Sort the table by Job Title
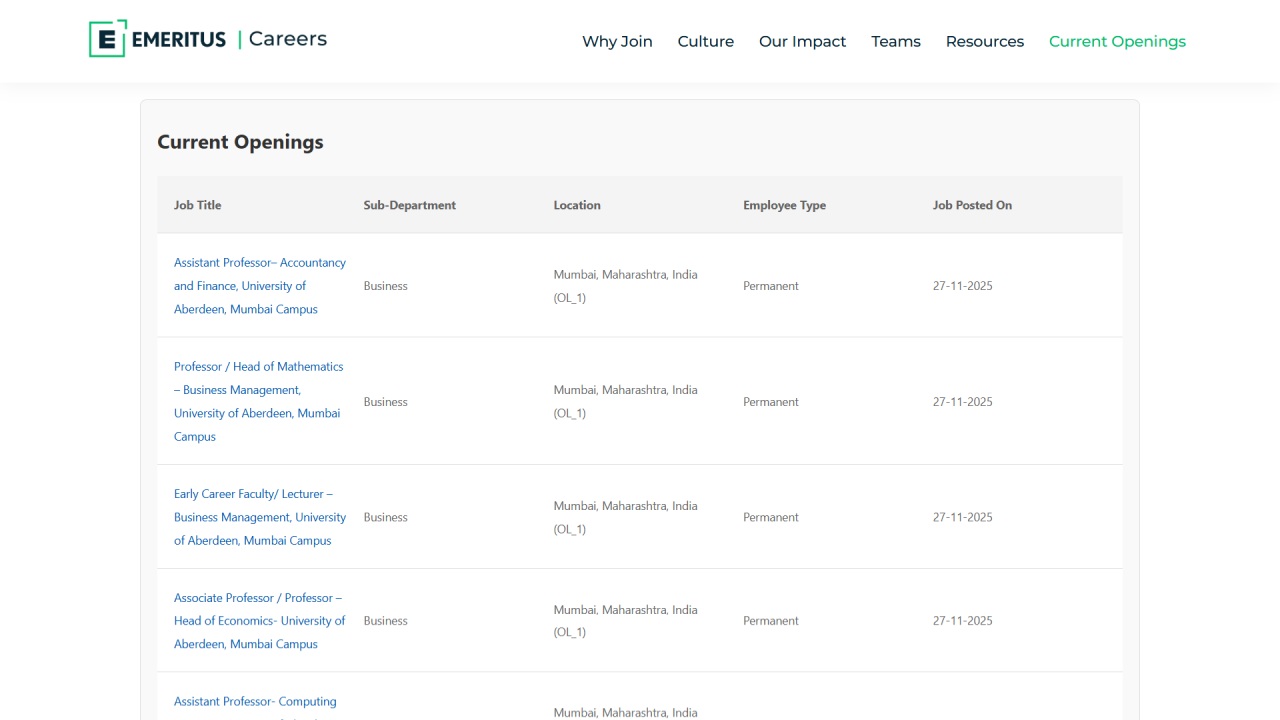1280x720 pixels. 197,205
